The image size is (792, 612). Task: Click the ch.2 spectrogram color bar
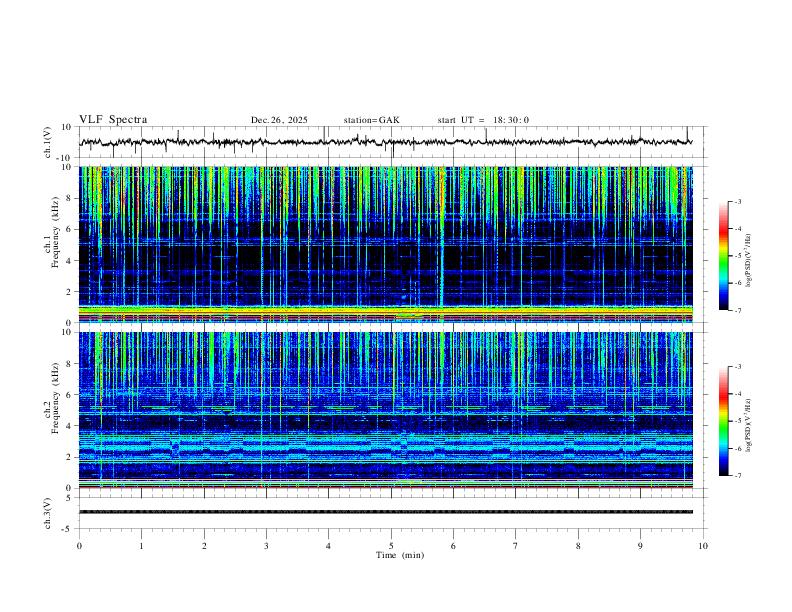pos(723,421)
